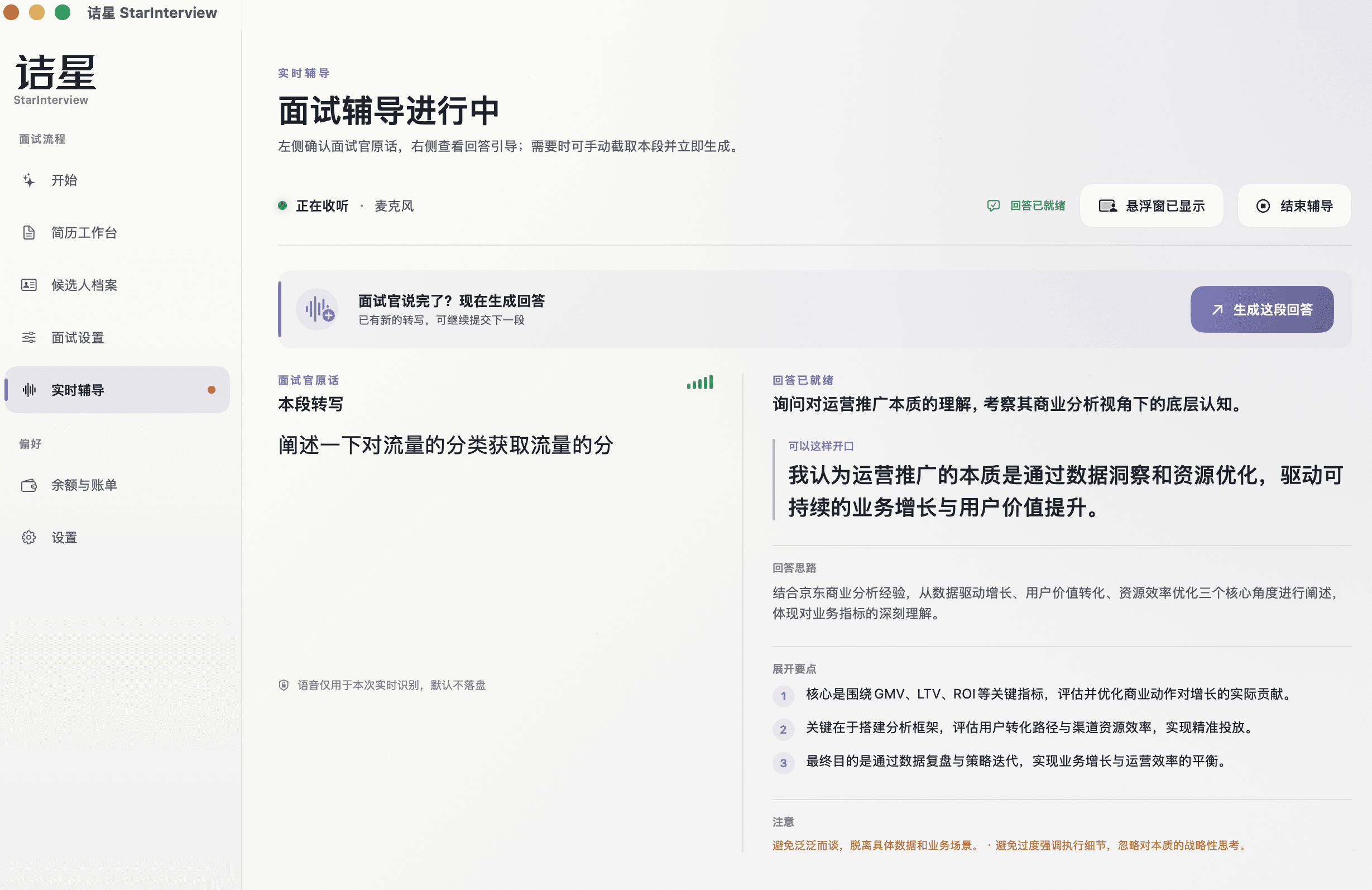Click the orange dot on 实时辅导

point(212,390)
